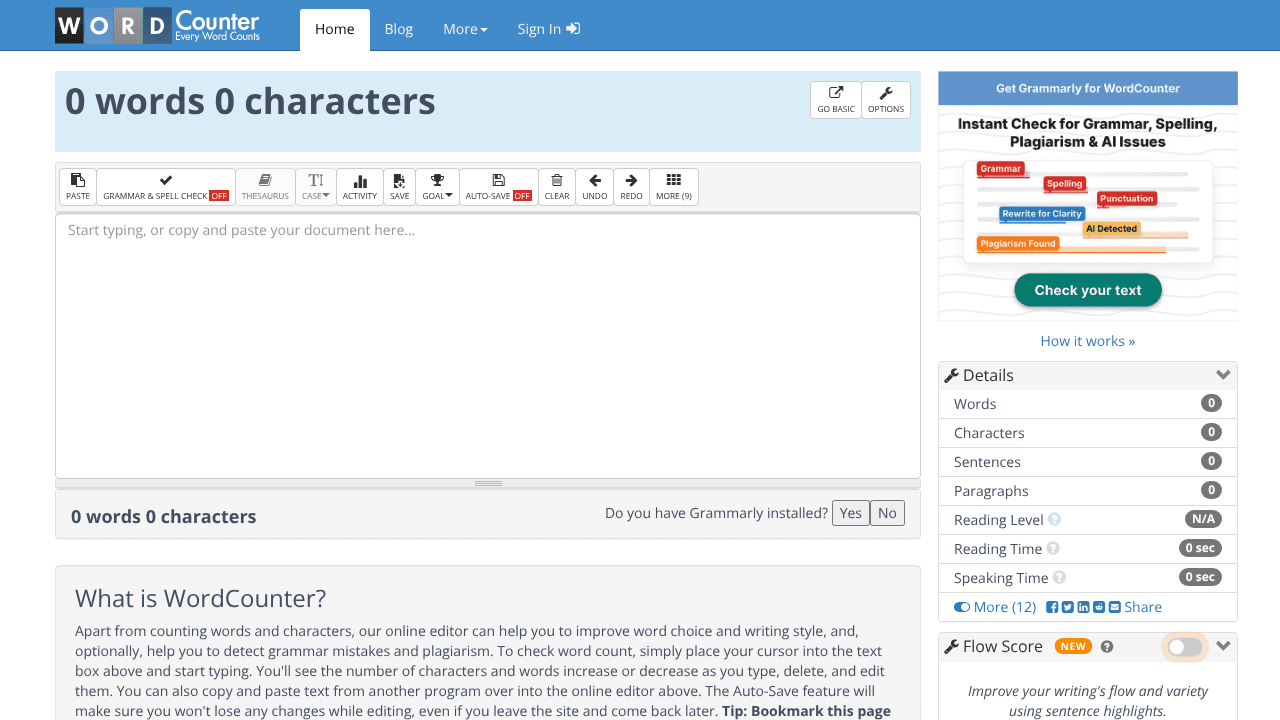Open the Options wrench button
Image resolution: width=1280 pixels, height=720 pixels.
pyautogui.click(x=886, y=100)
